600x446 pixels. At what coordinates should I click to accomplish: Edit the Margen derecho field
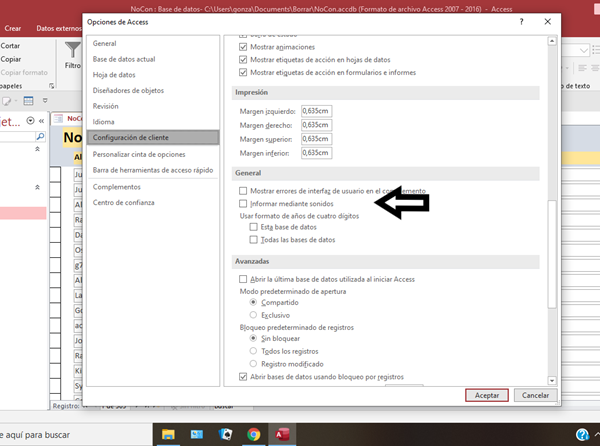316,125
